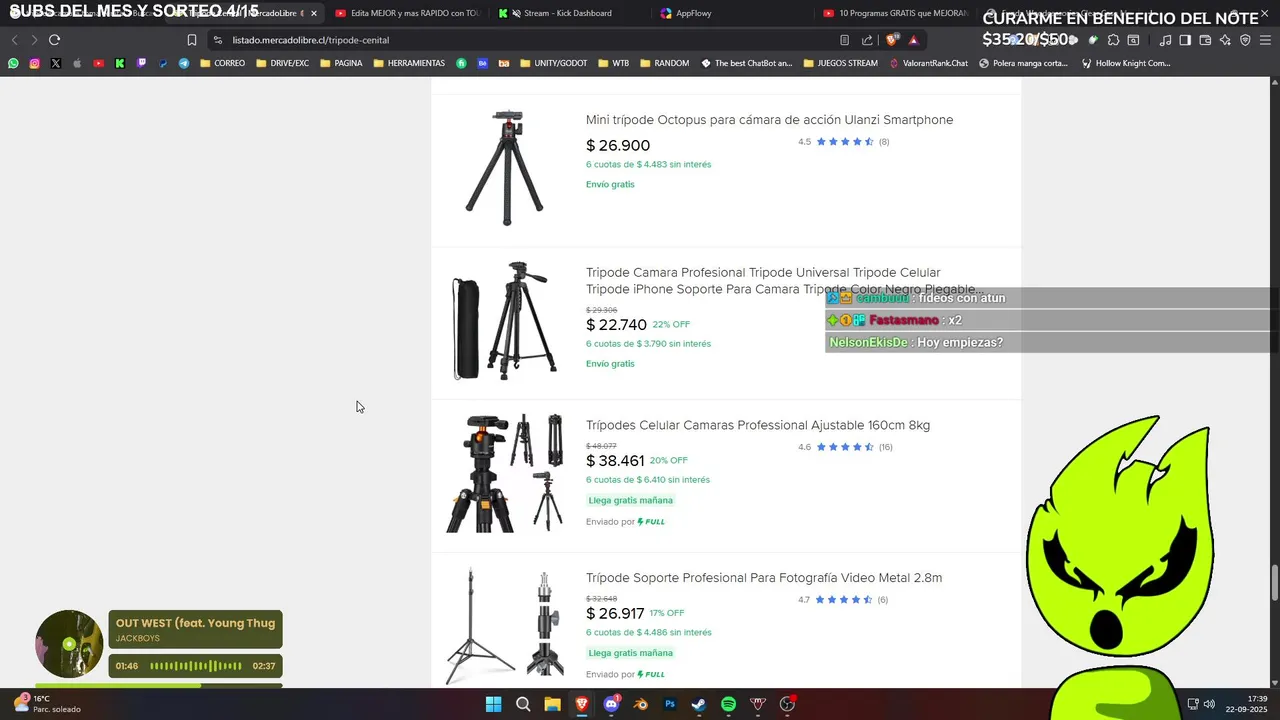This screenshot has width=1280, height=720.
Task: Open the PayPal bookmark icon
Action: pos(163,63)
